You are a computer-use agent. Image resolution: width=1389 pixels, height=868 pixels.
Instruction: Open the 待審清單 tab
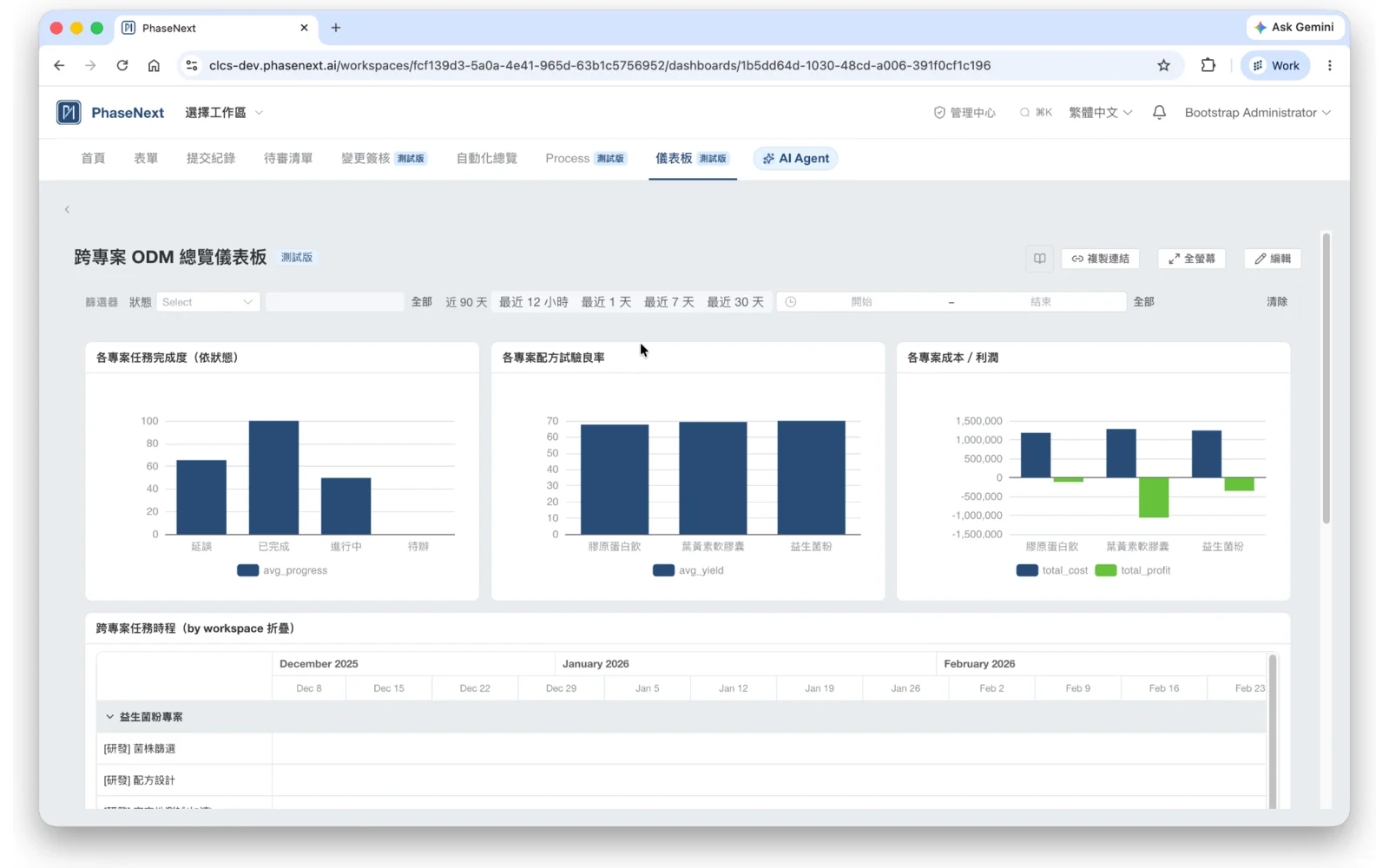(288, 158)
